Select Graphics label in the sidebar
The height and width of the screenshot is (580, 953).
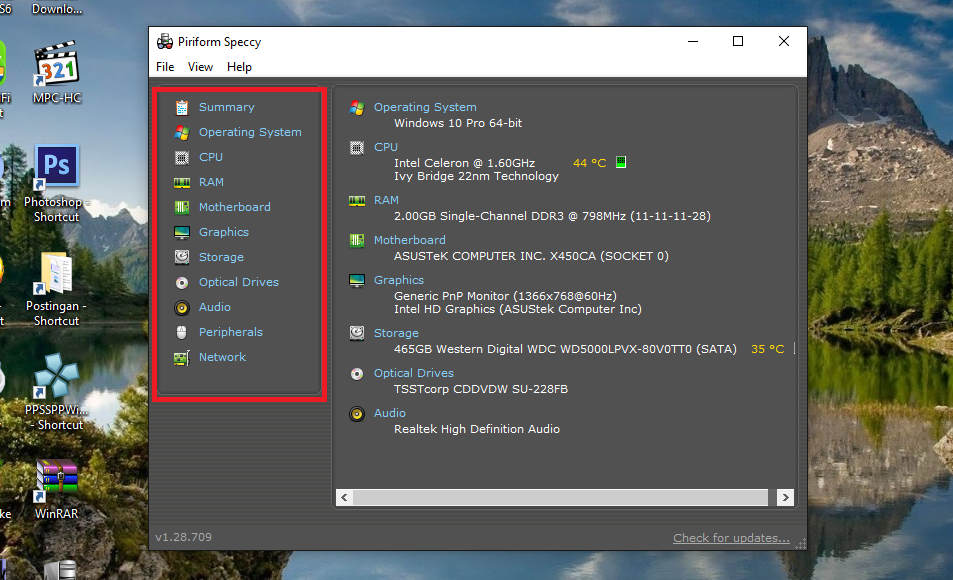click(224, 232)
